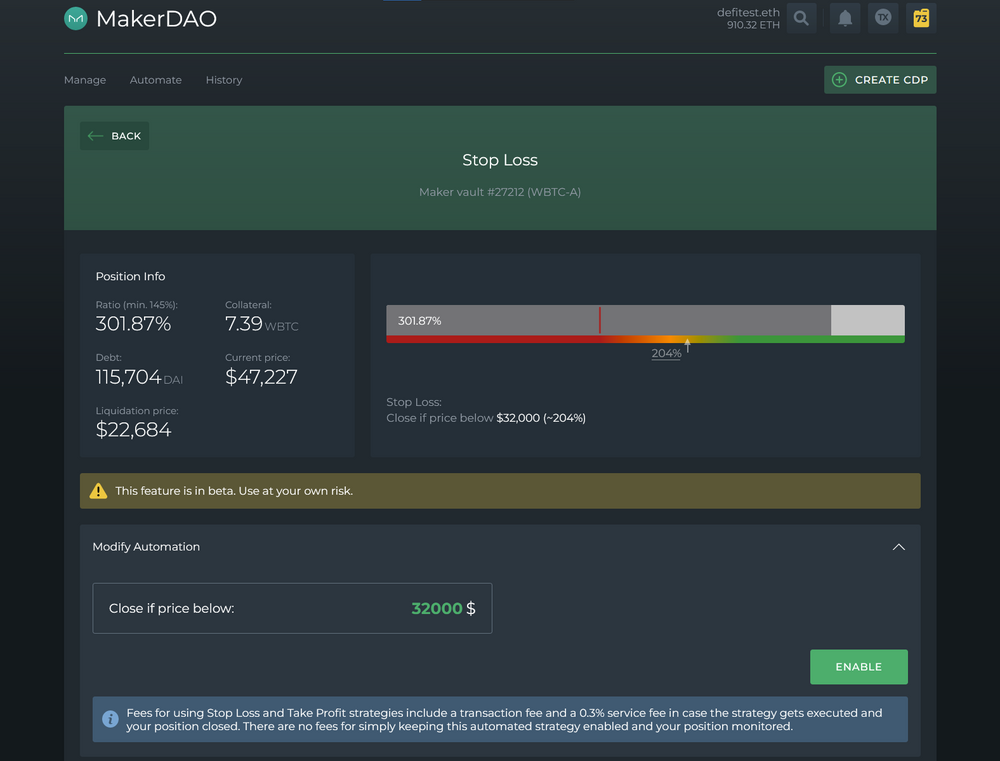
Task: Click the green ENABLE button
Action: pos(858,667)
